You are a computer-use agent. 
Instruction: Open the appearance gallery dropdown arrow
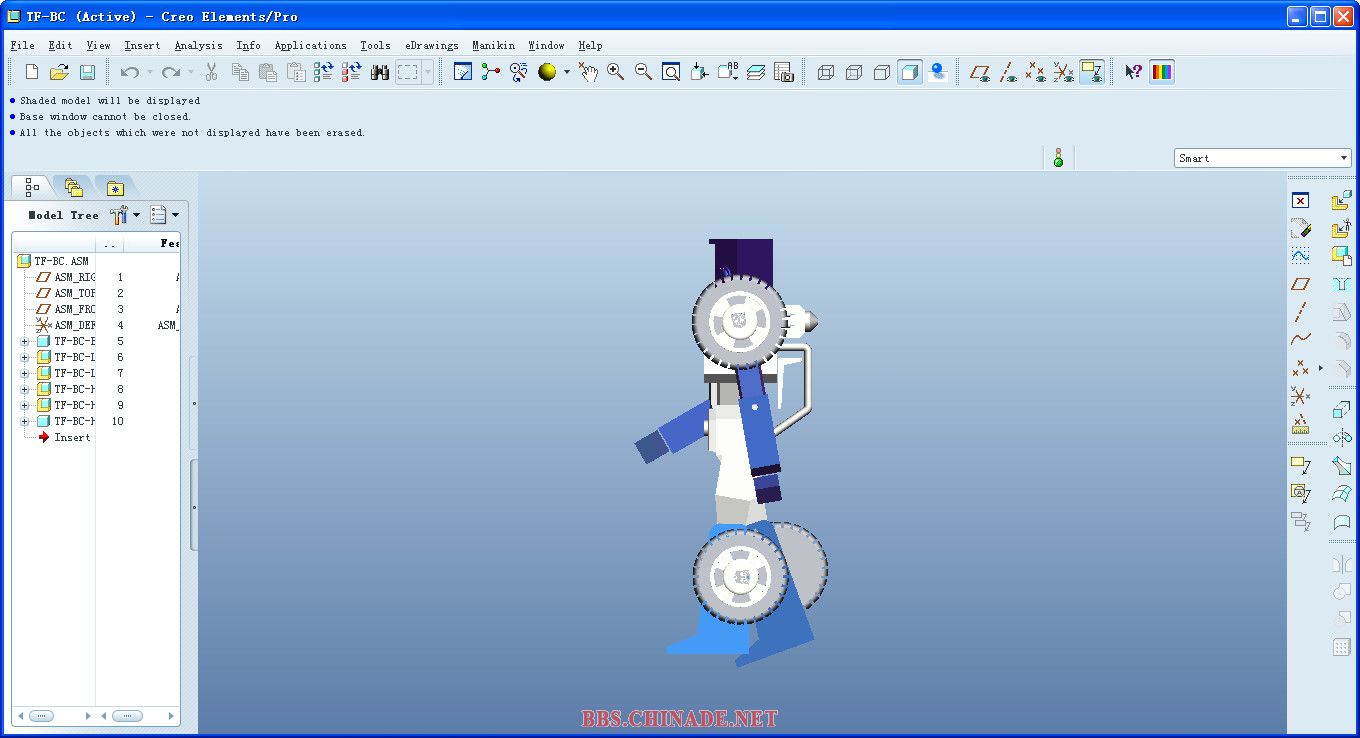pos(566,72)
